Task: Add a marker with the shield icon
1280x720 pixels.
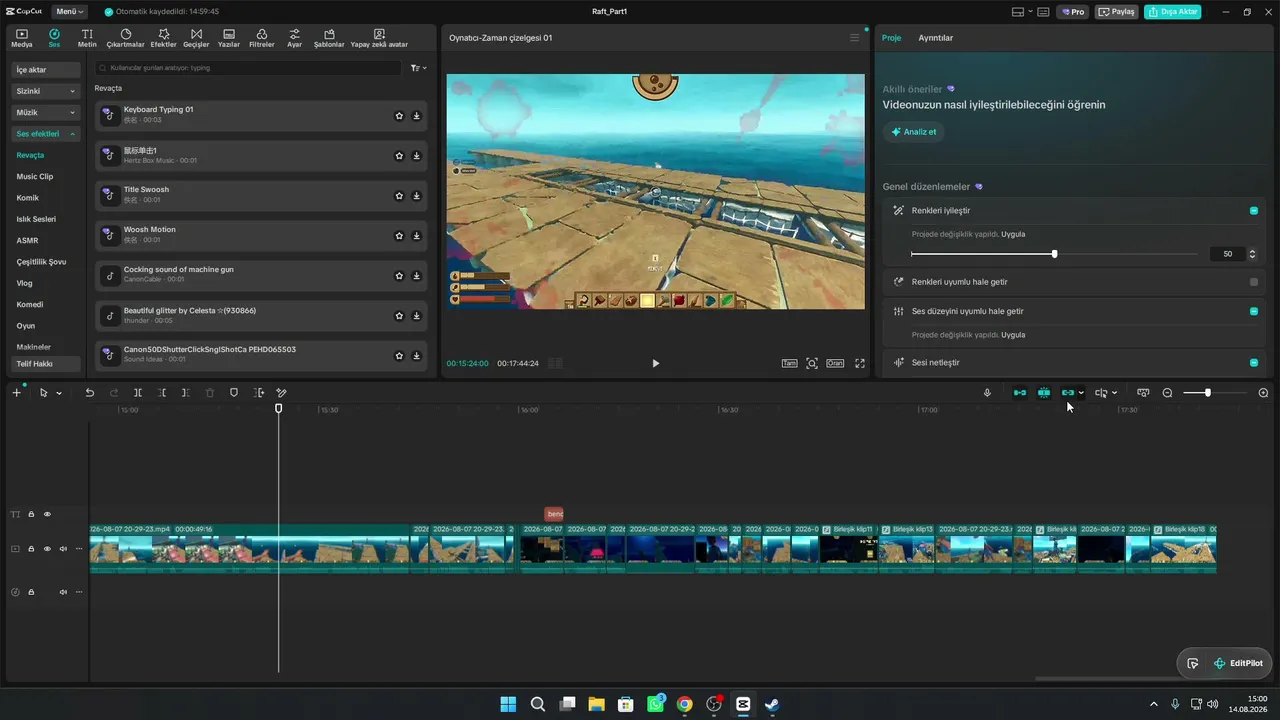Action: coord(234,393)
